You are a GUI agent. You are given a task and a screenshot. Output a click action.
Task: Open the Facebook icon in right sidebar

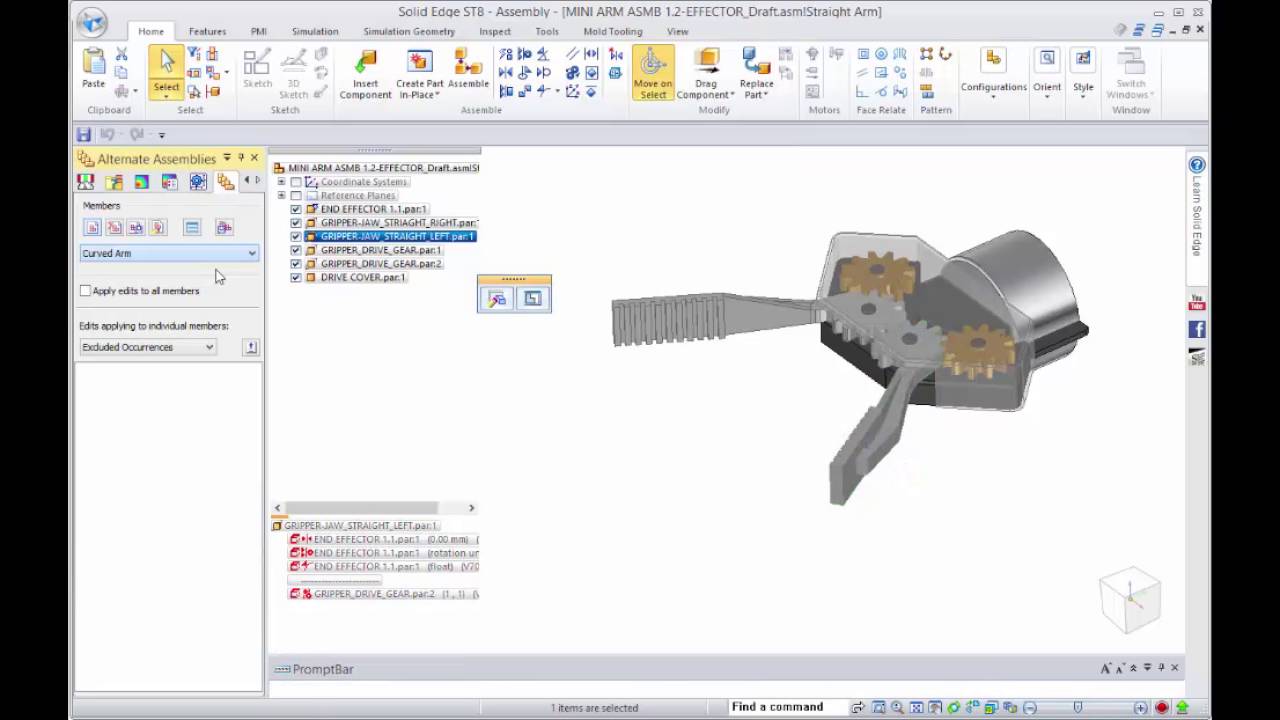1196,329
